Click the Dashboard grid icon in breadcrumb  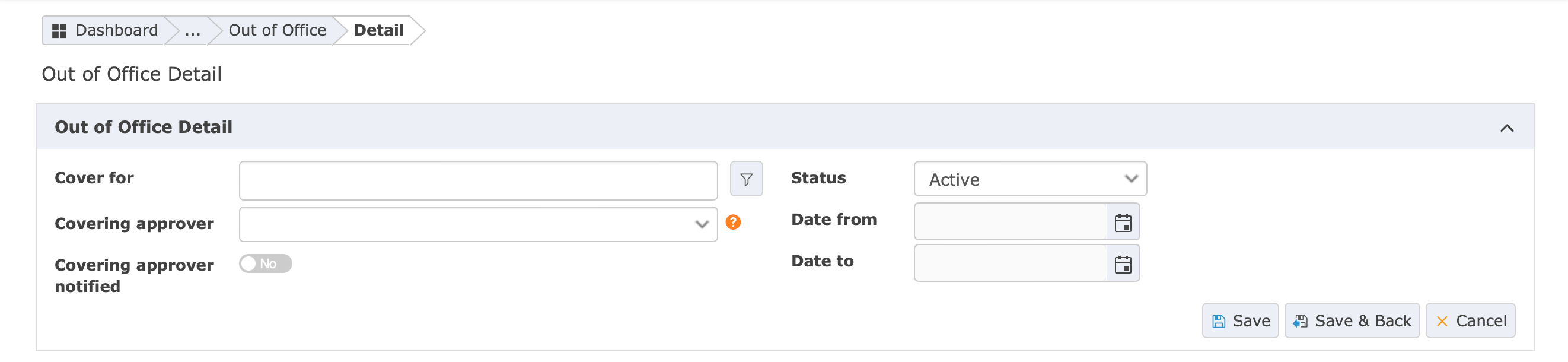59,31
